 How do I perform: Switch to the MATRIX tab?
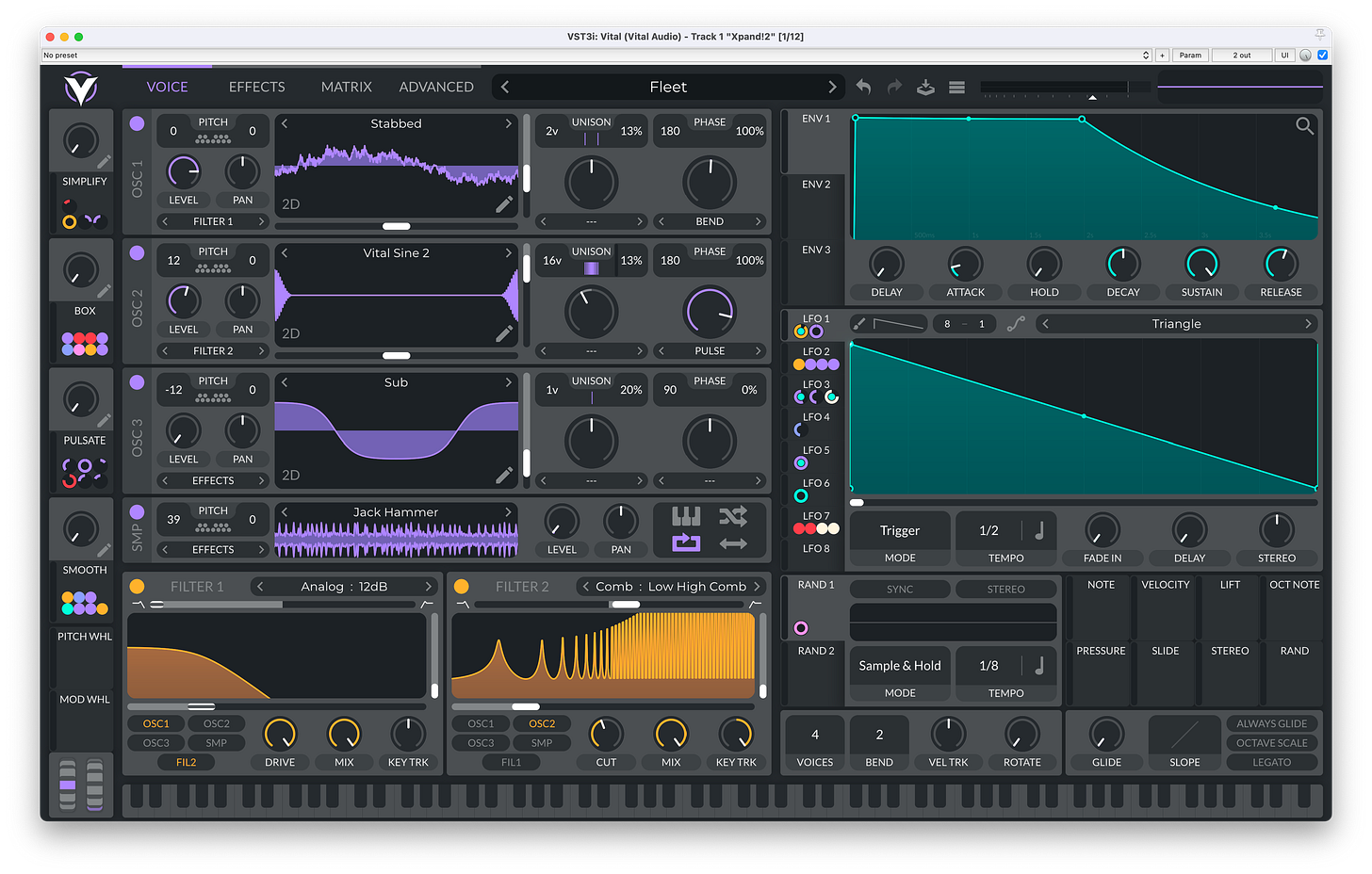[346, 87]
